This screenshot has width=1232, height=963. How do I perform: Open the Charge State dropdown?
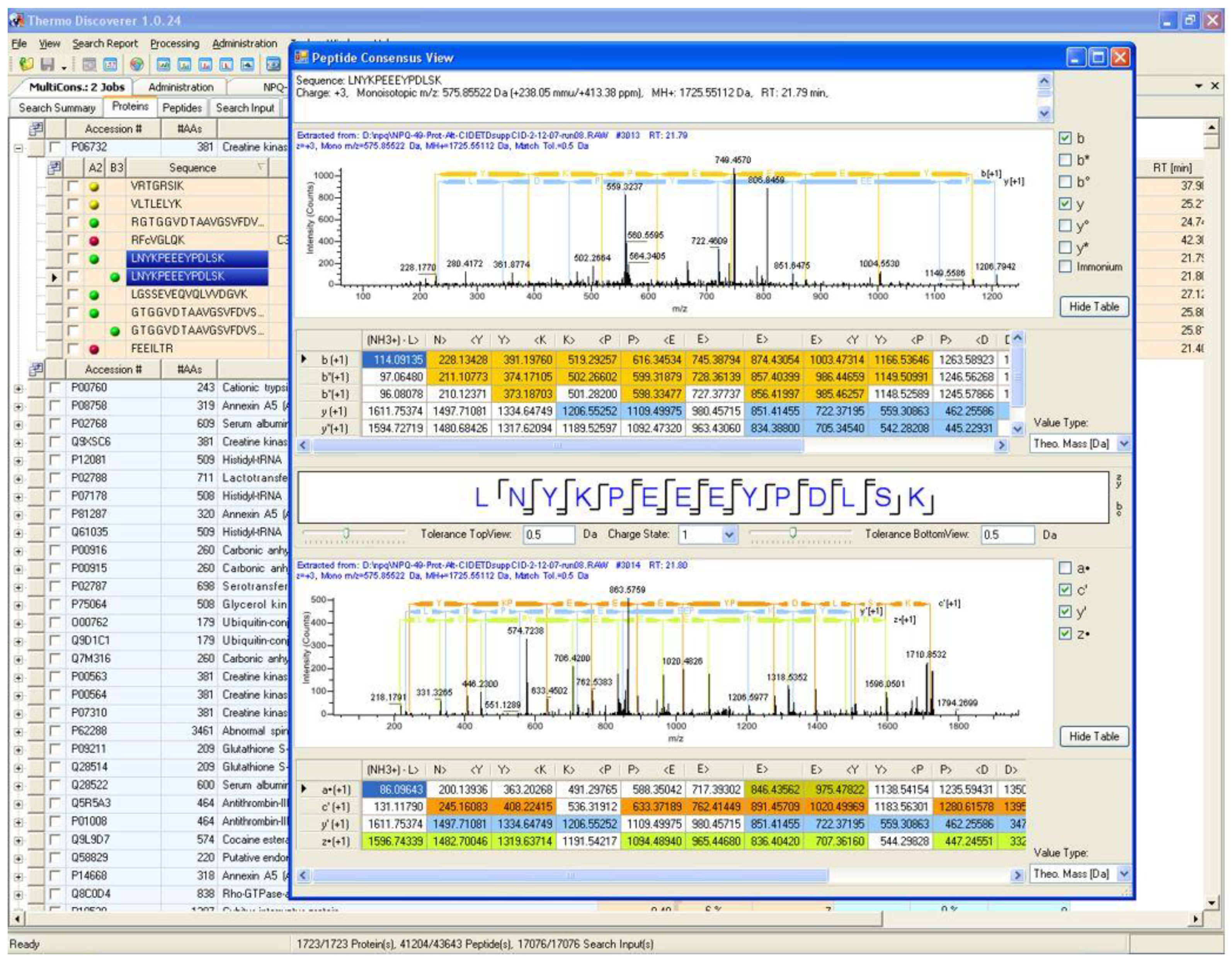[729, 534]
